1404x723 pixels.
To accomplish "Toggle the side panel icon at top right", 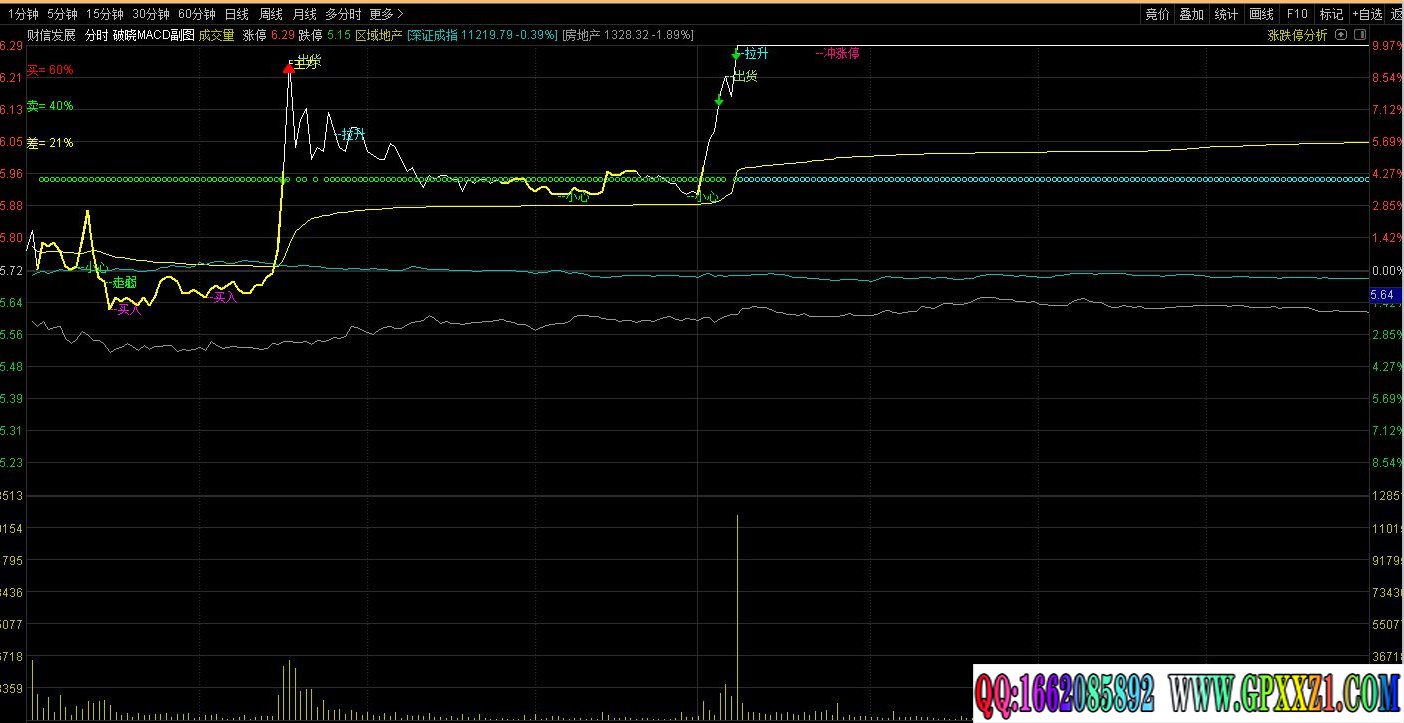I will (1359, 35).
